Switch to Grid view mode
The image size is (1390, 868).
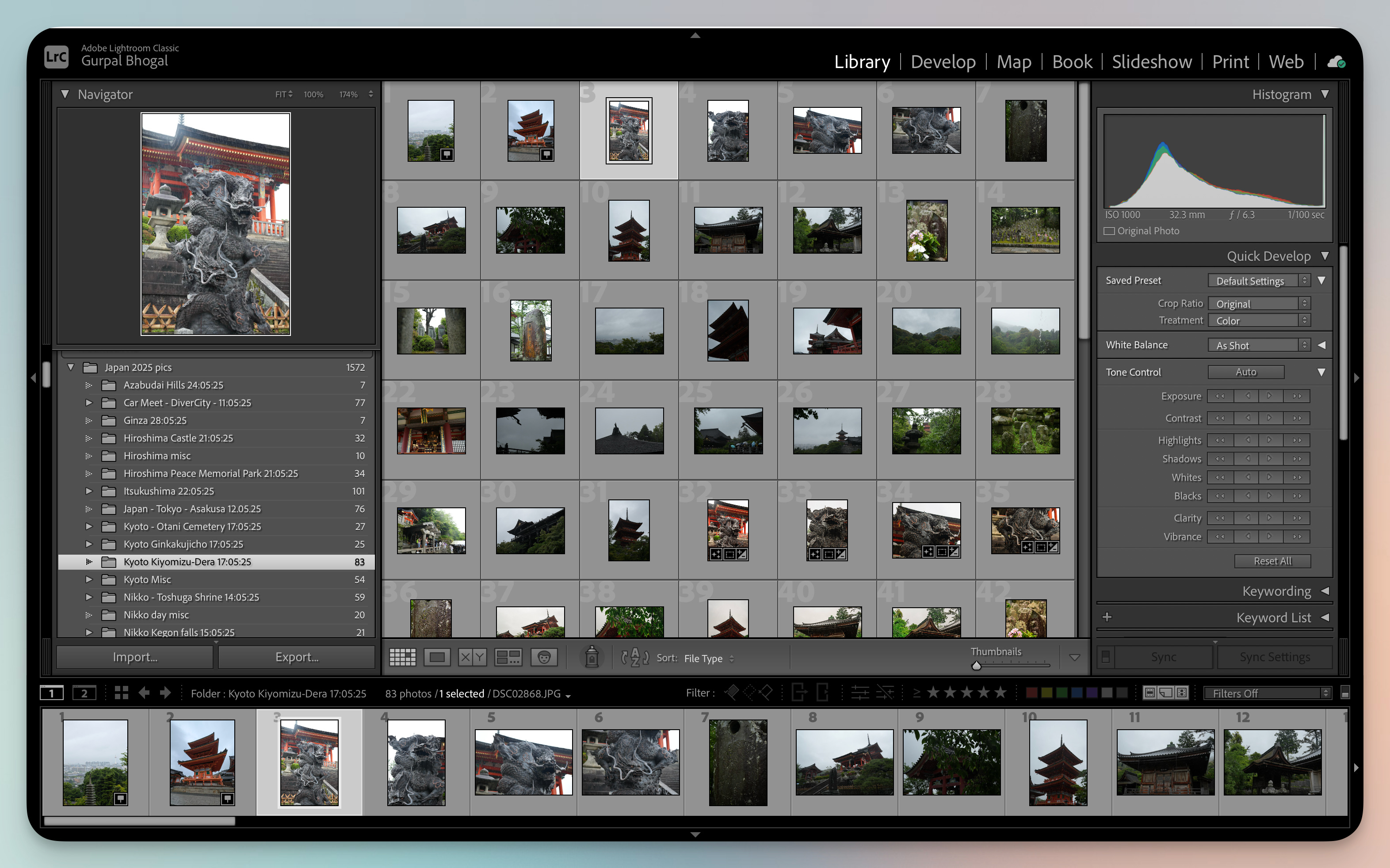point(402,657)
